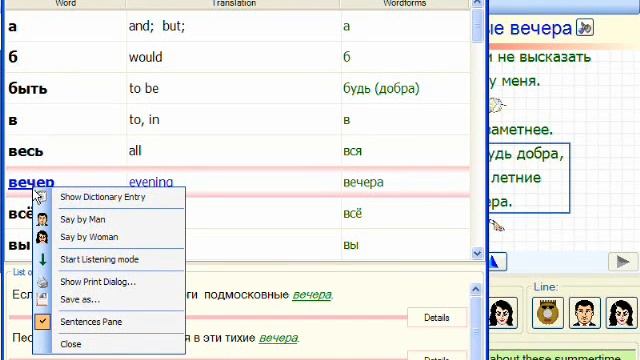This screenshot has height=360, width=640.
Task: Select the word 'быть' in table
Action: [x=28, y=89]
